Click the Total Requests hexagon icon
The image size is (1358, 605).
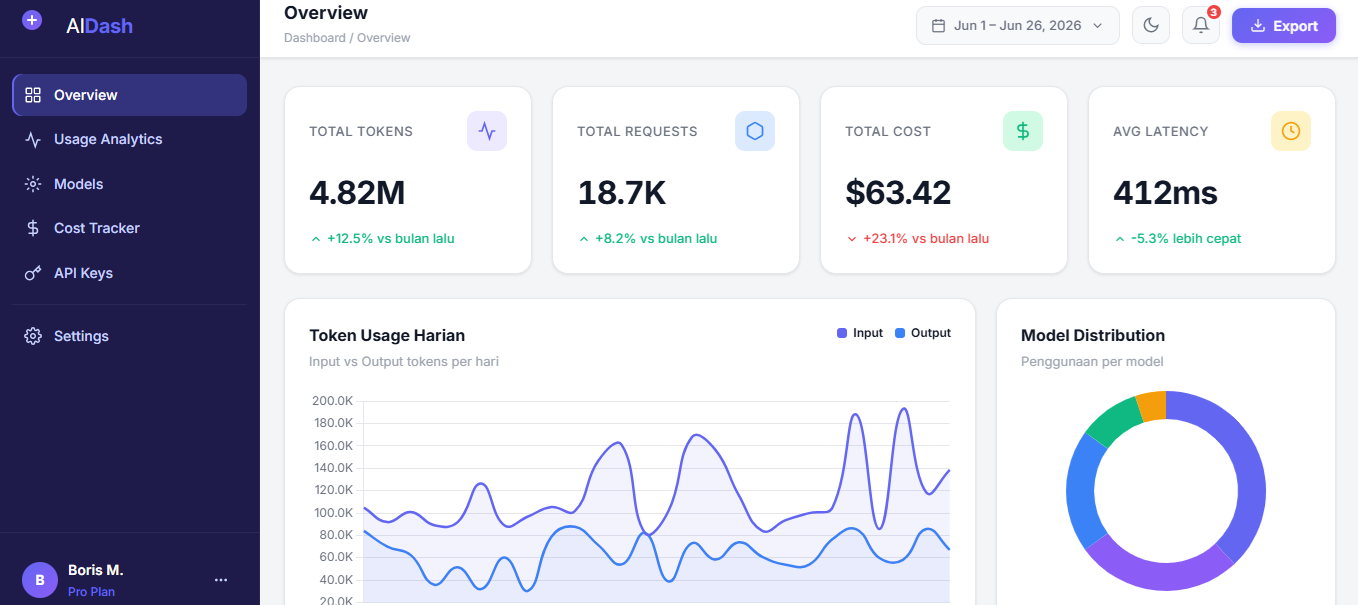click(755, 131)
